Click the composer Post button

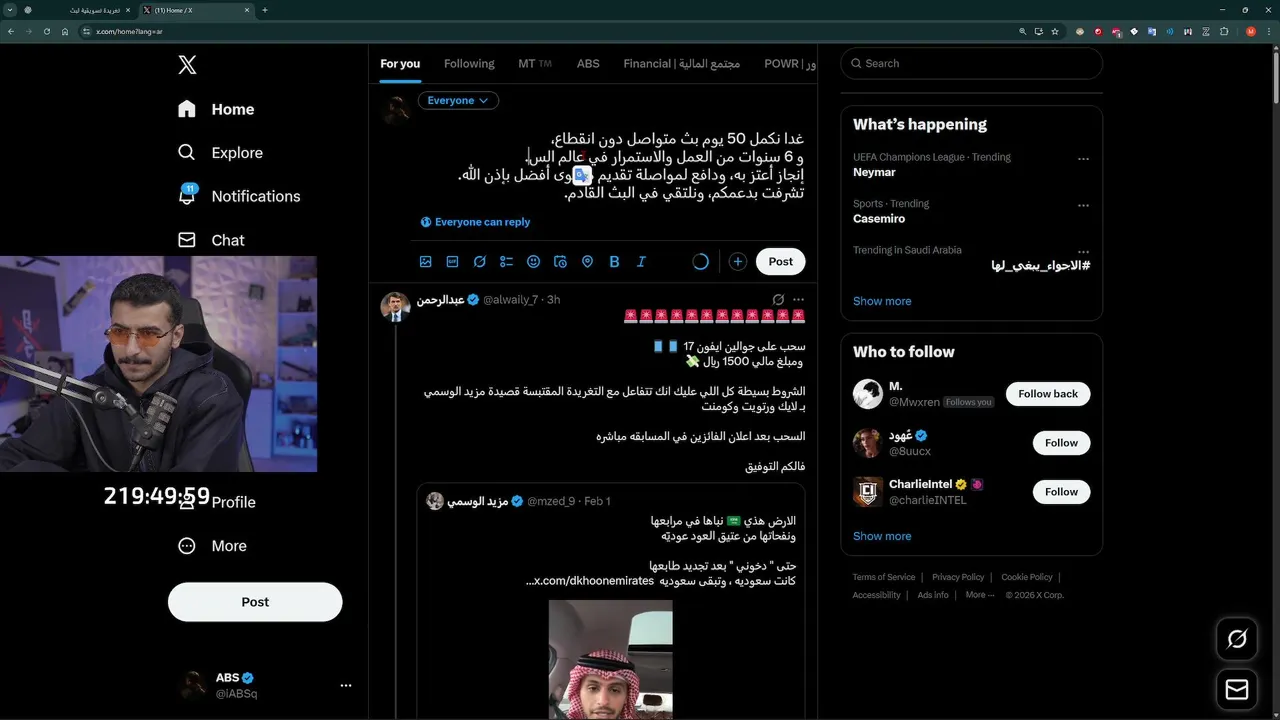(781, 262)
